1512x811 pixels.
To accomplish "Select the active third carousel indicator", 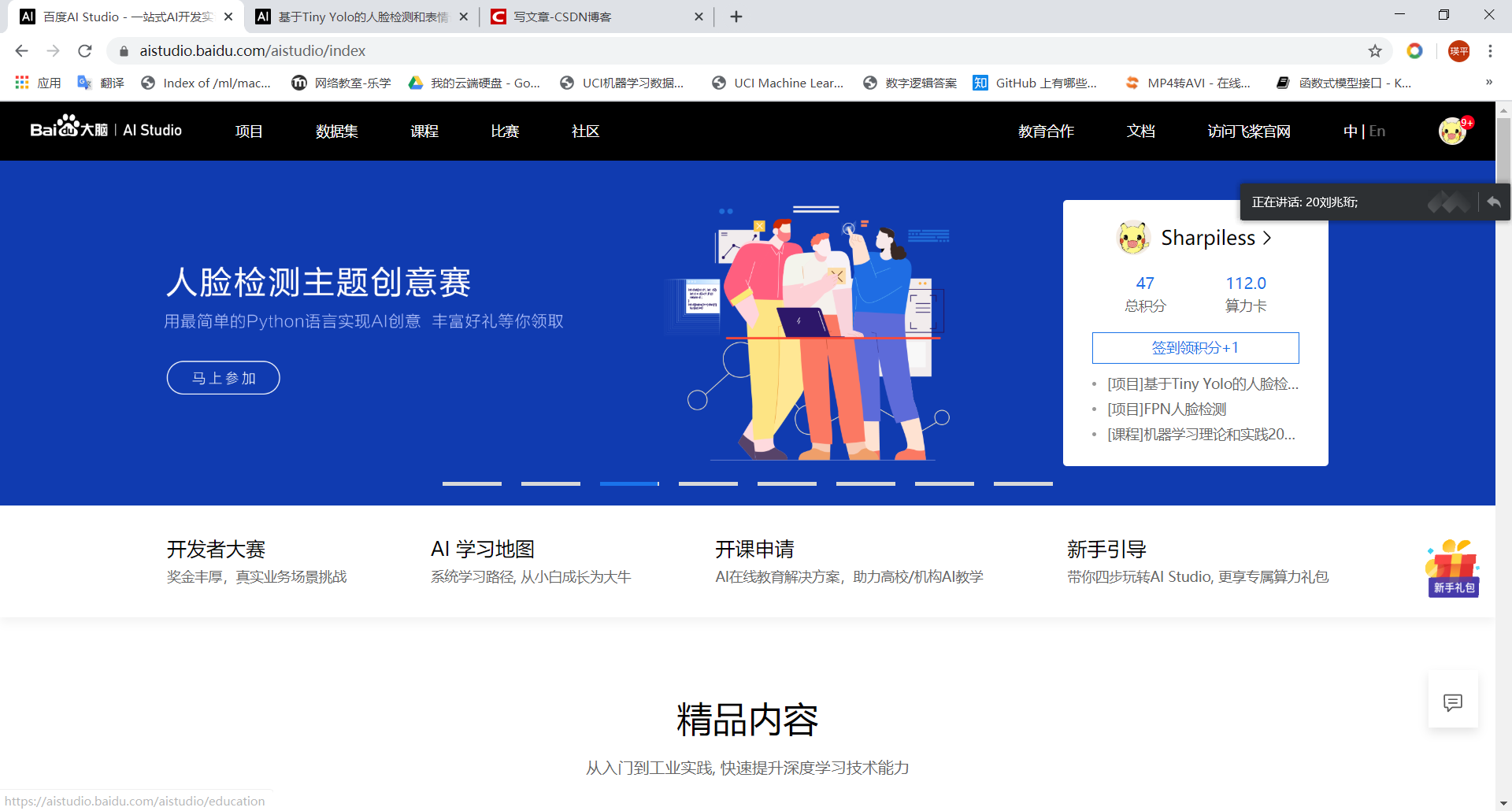I will [629, 483].
